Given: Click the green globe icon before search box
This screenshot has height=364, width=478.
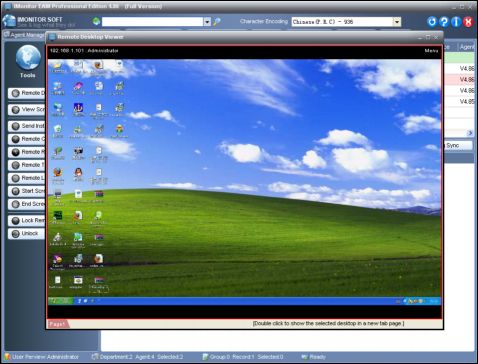Looking at the screenshot, I should pyautogui.click(x=96, y=22).
